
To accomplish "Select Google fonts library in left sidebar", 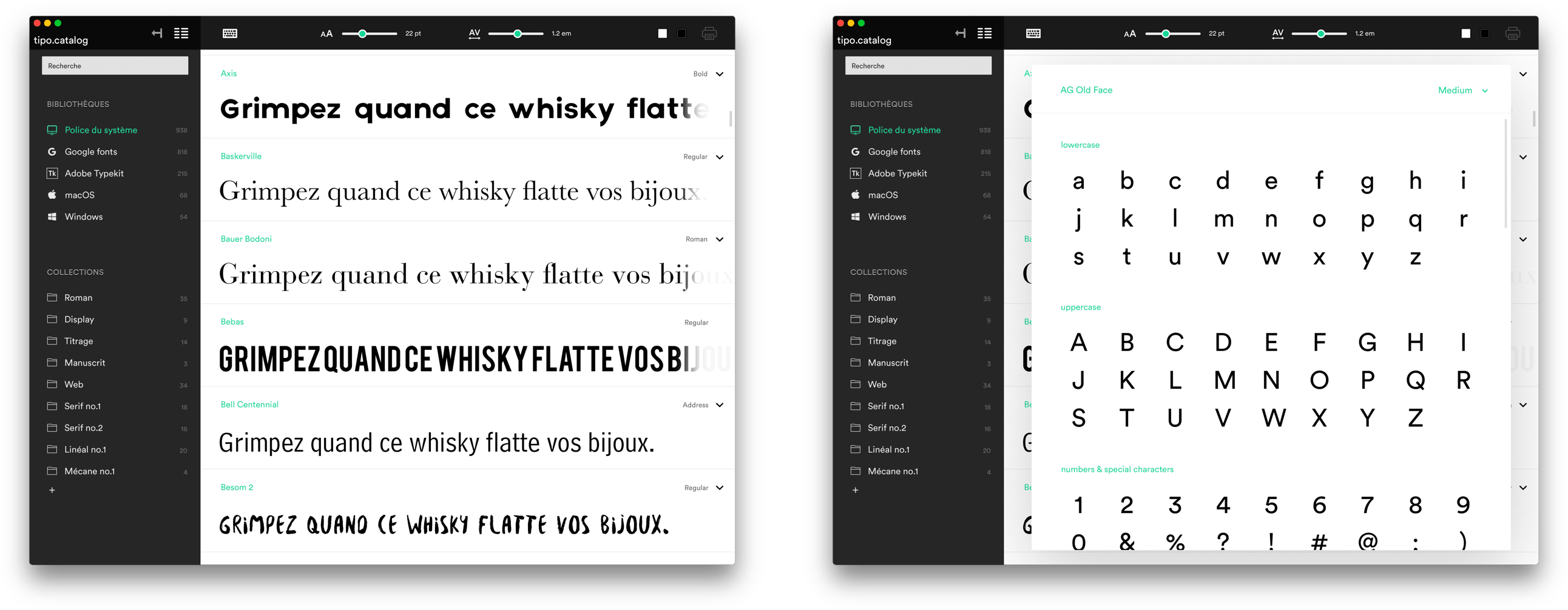I will (90, 152).
